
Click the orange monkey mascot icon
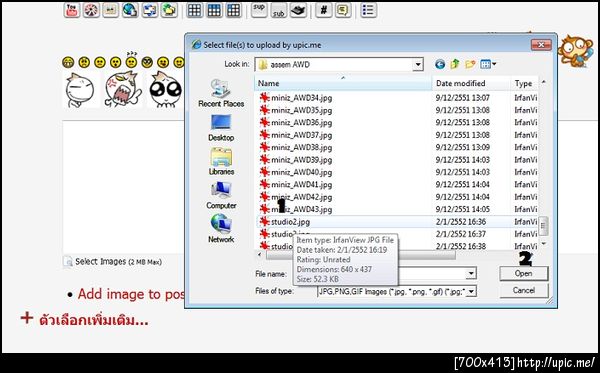tap(575, 51)
